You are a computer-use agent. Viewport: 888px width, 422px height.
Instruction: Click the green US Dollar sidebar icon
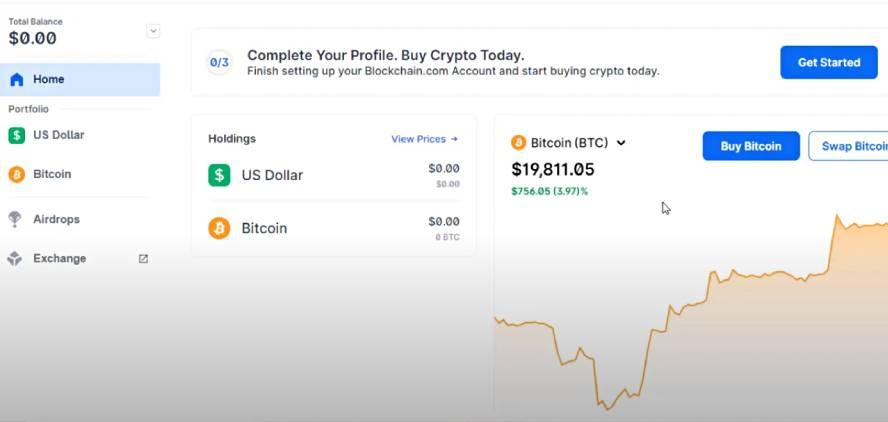16,135
